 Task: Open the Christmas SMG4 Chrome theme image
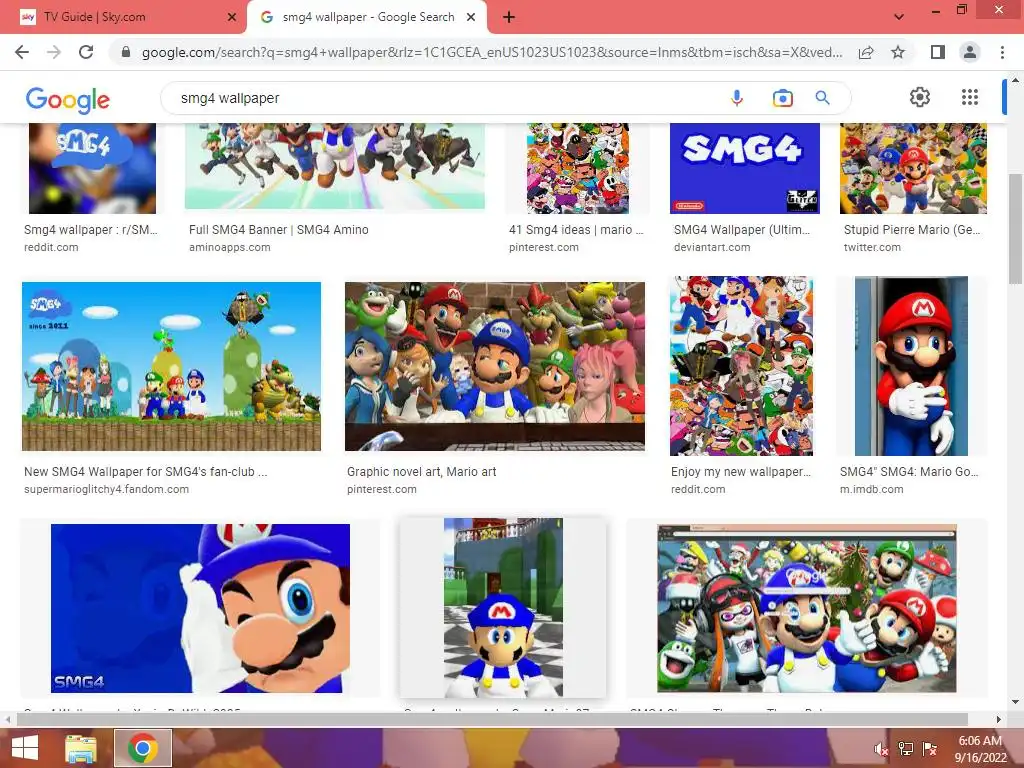[807, 608]
